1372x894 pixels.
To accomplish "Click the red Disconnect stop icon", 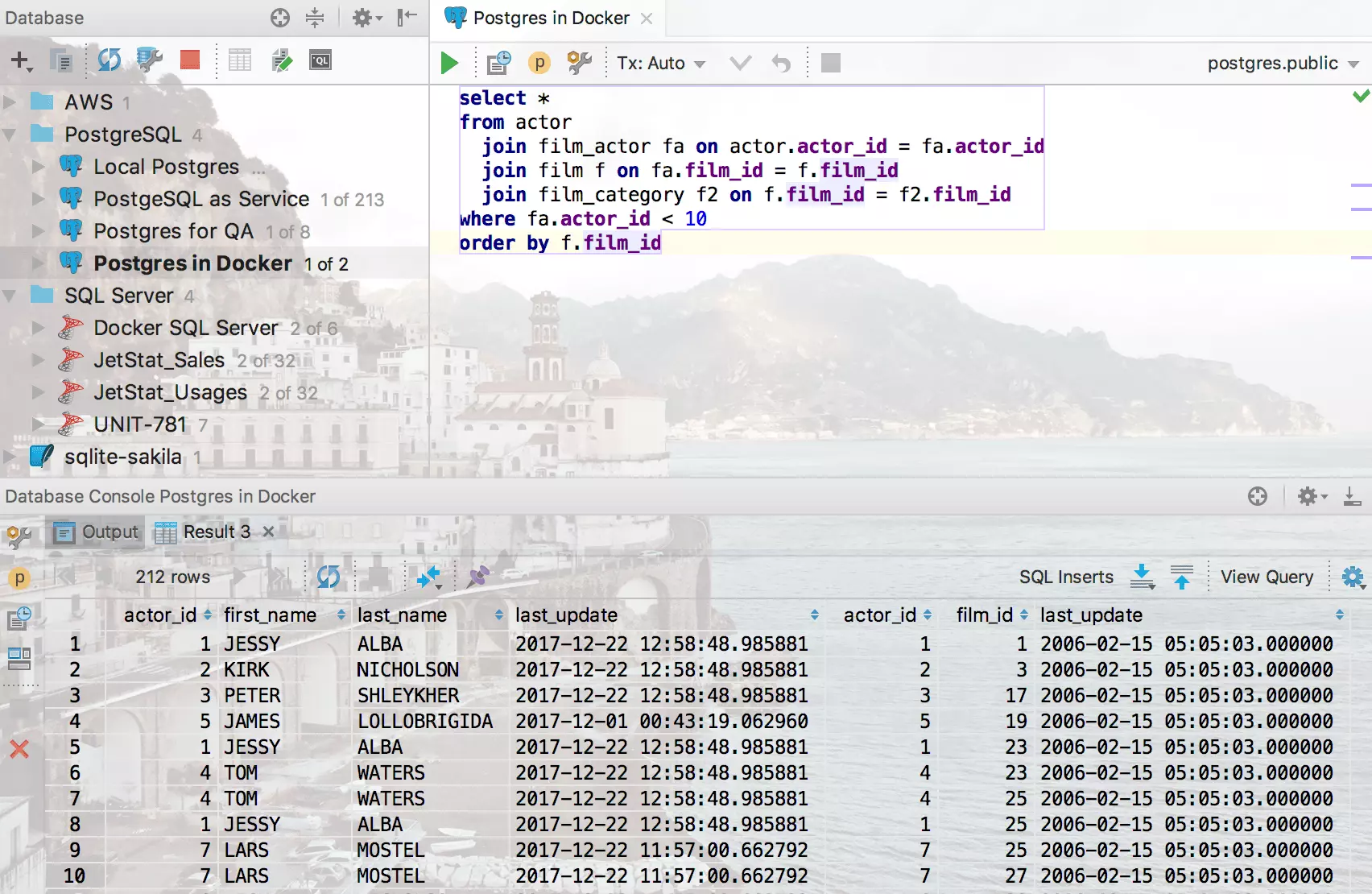I will pyautogui.click(x=190, y=60).
